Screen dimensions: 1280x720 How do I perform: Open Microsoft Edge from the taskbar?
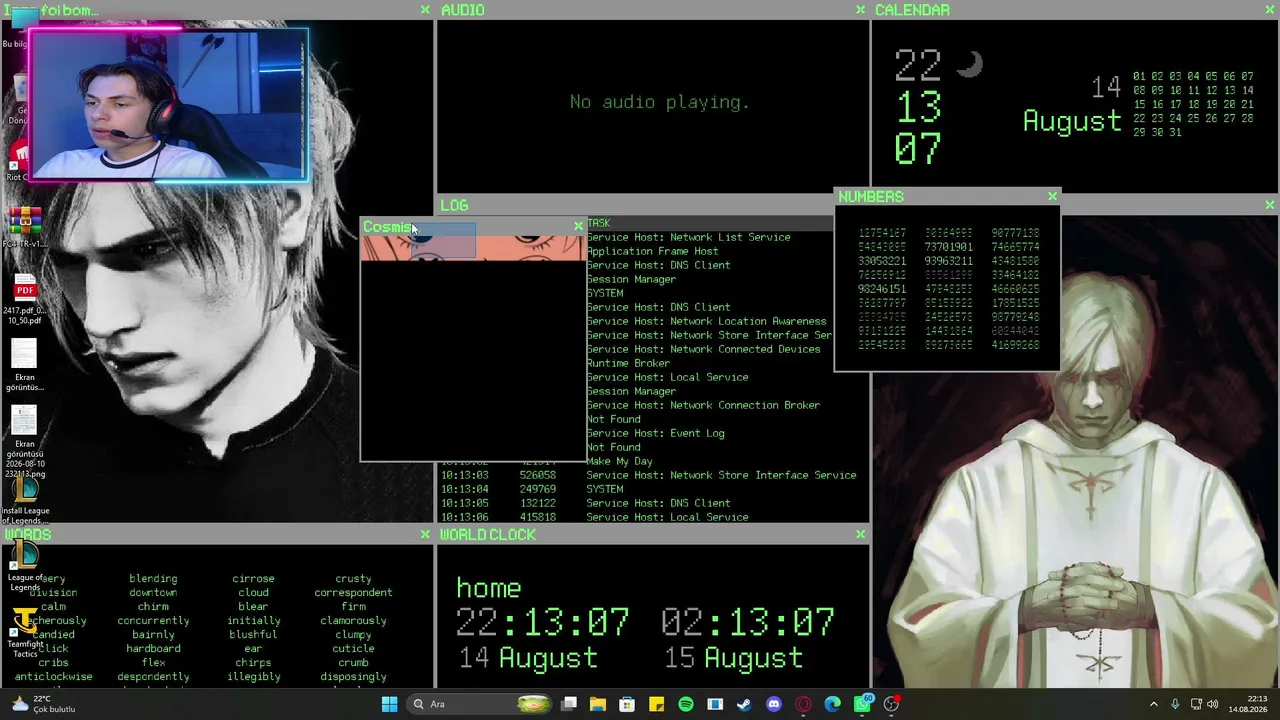[832, 704]
